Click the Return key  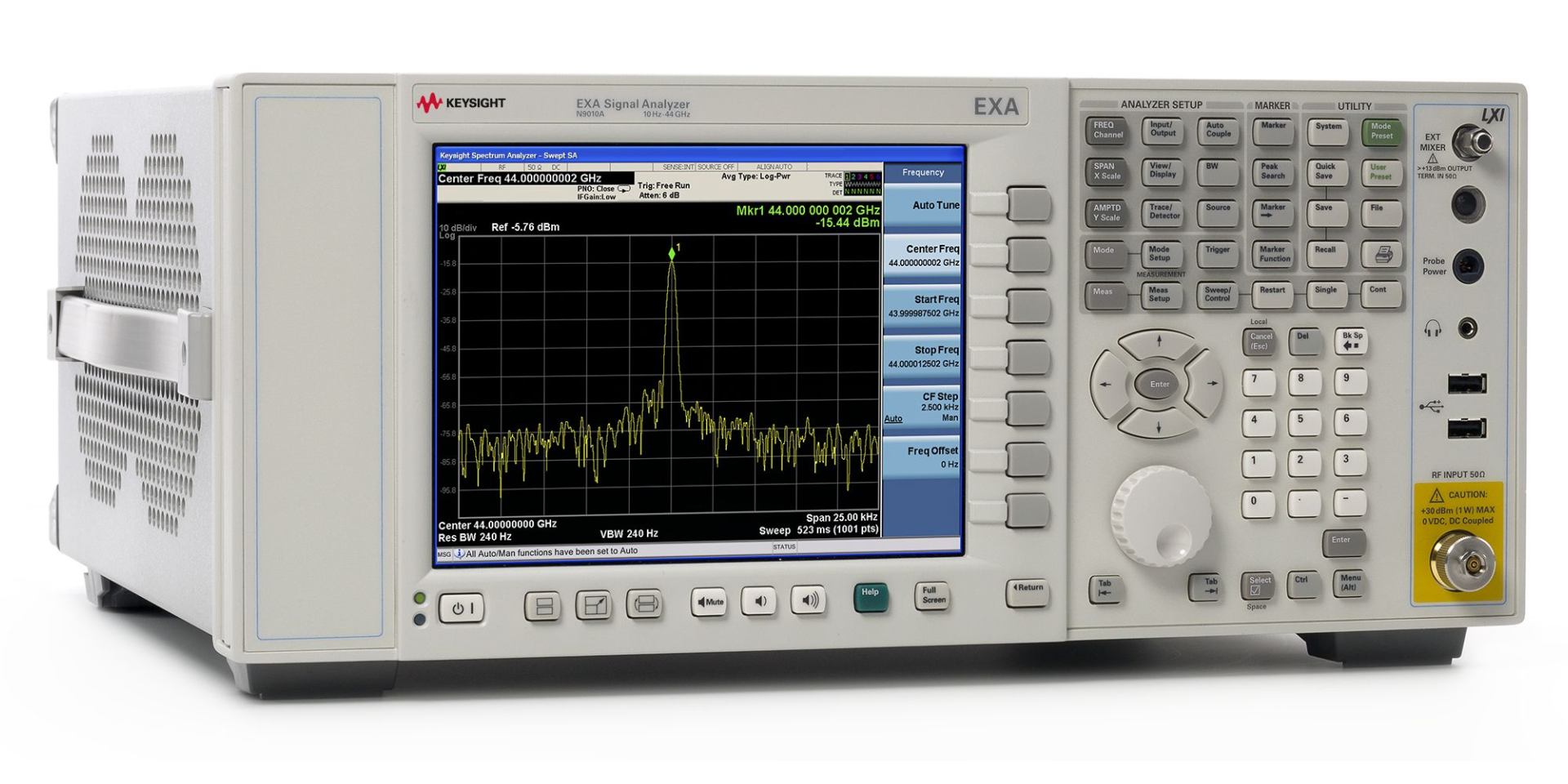coord(1027,592)
